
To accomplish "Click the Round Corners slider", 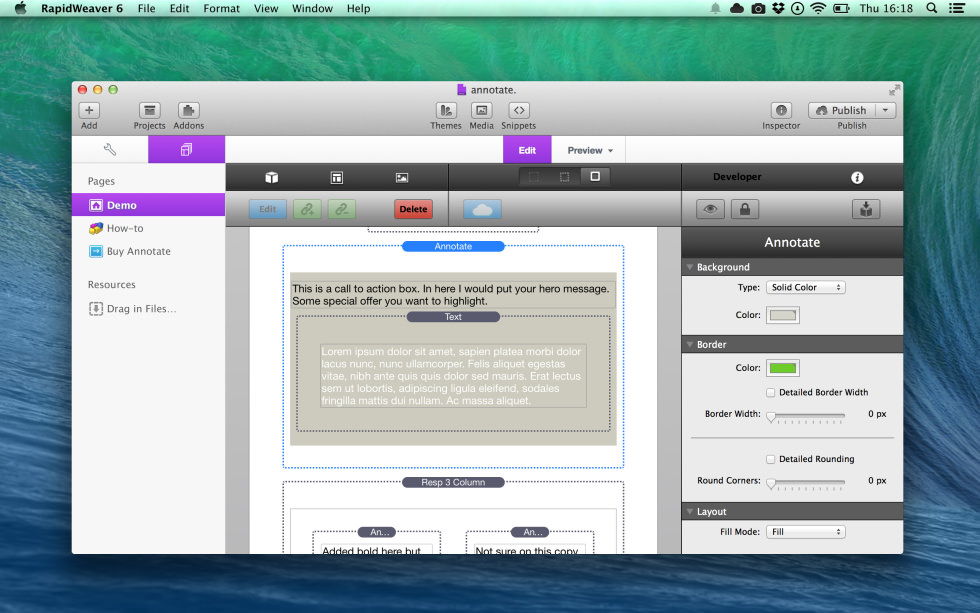I will (x=806, y=482).
